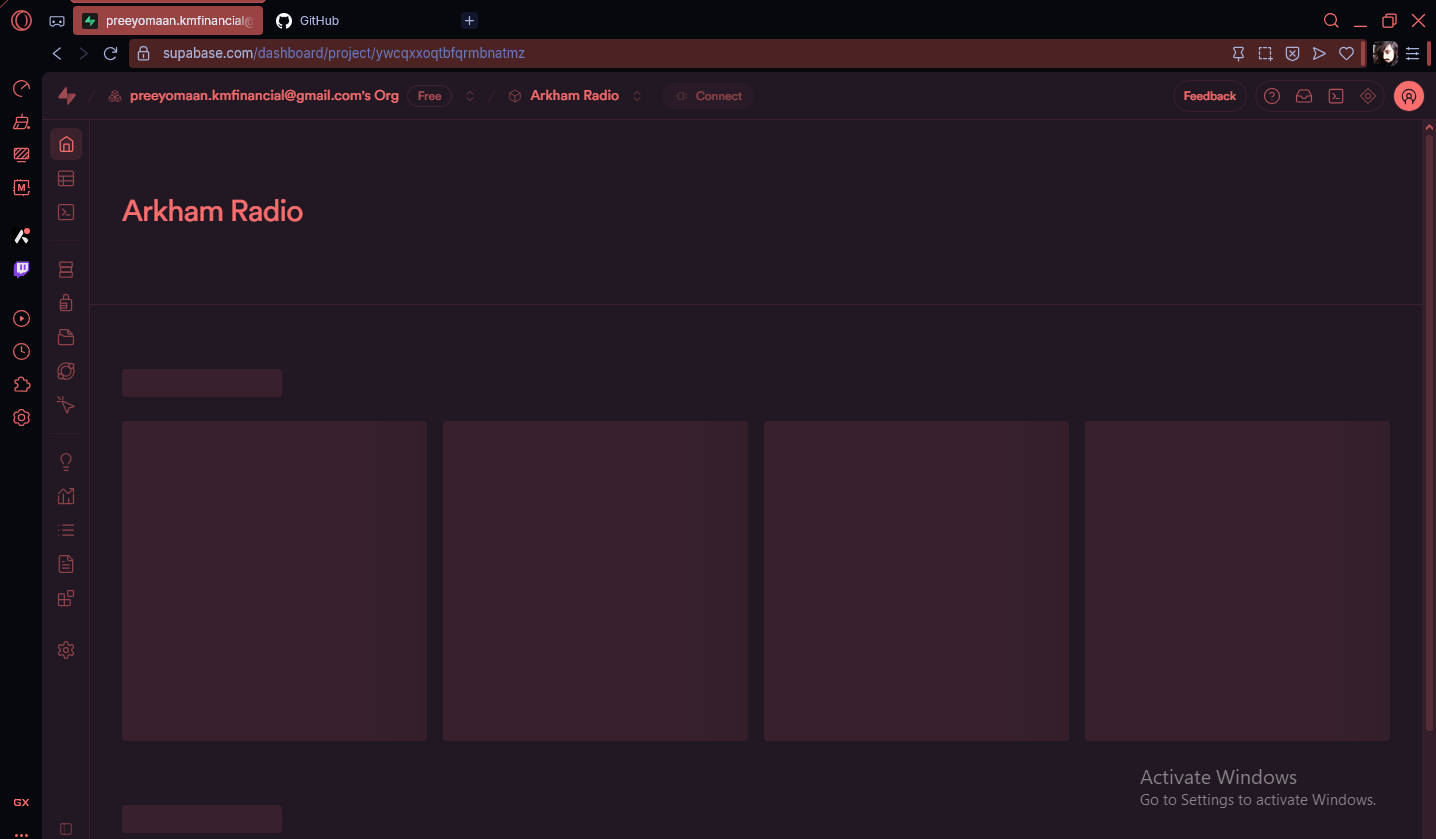Open GX Cleaner in Opera sidebar
The image size is (1436, 839).
tap(21, 122)
